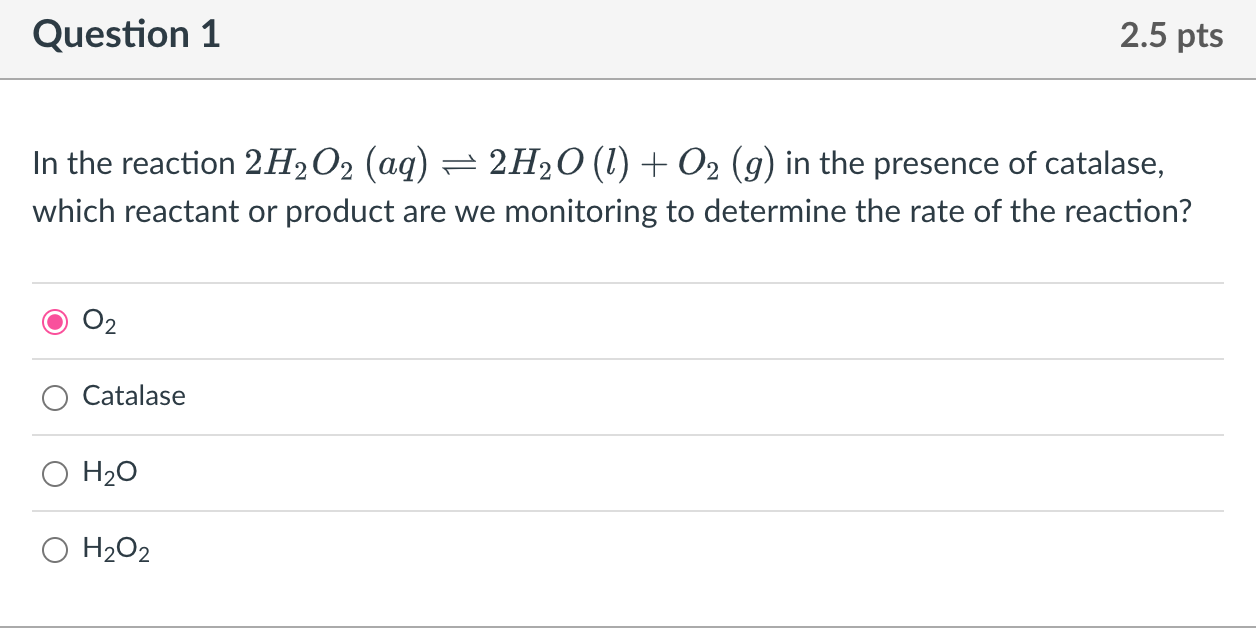
Task: Pick the H2O2 radio button
Action: click(55, 549)
